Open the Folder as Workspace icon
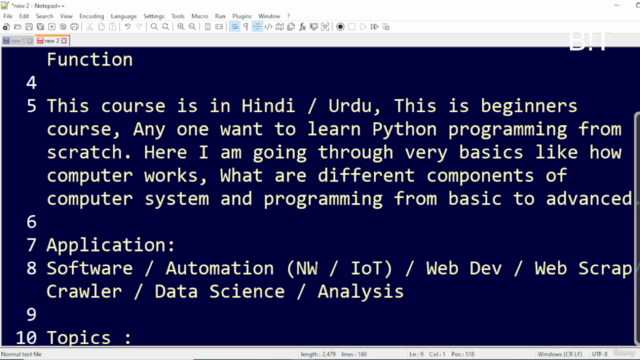Image resolution: width=640 pixels, height=360 pixels. pos(314,27)
